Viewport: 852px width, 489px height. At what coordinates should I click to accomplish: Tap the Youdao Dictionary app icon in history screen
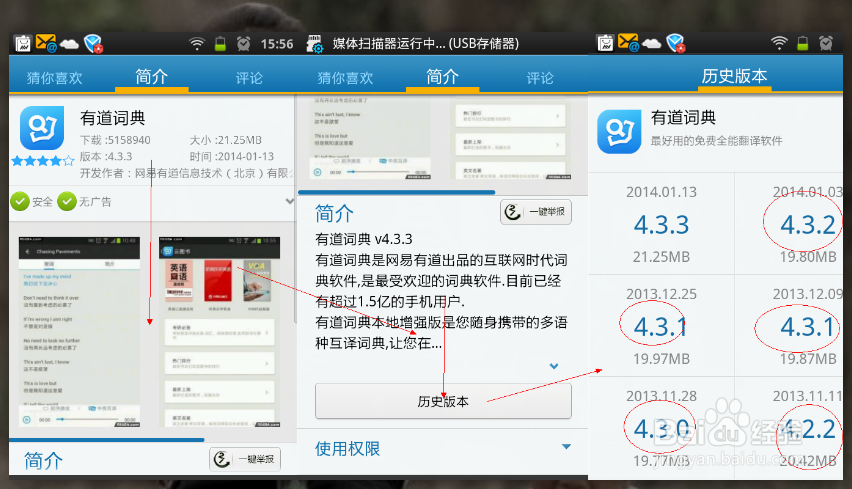click(619, 131)
